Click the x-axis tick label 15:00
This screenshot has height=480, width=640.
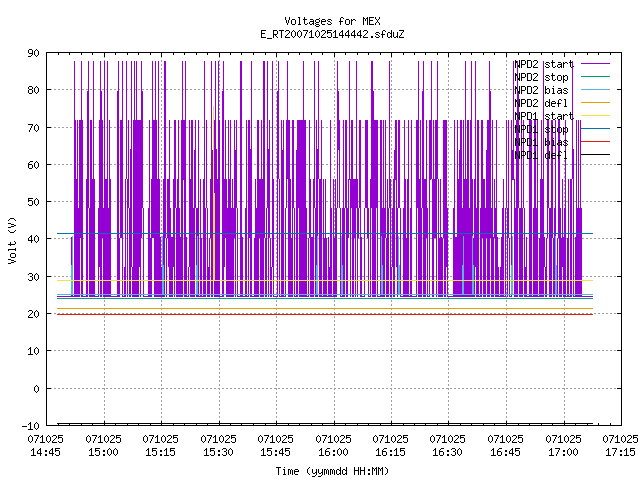104,452
